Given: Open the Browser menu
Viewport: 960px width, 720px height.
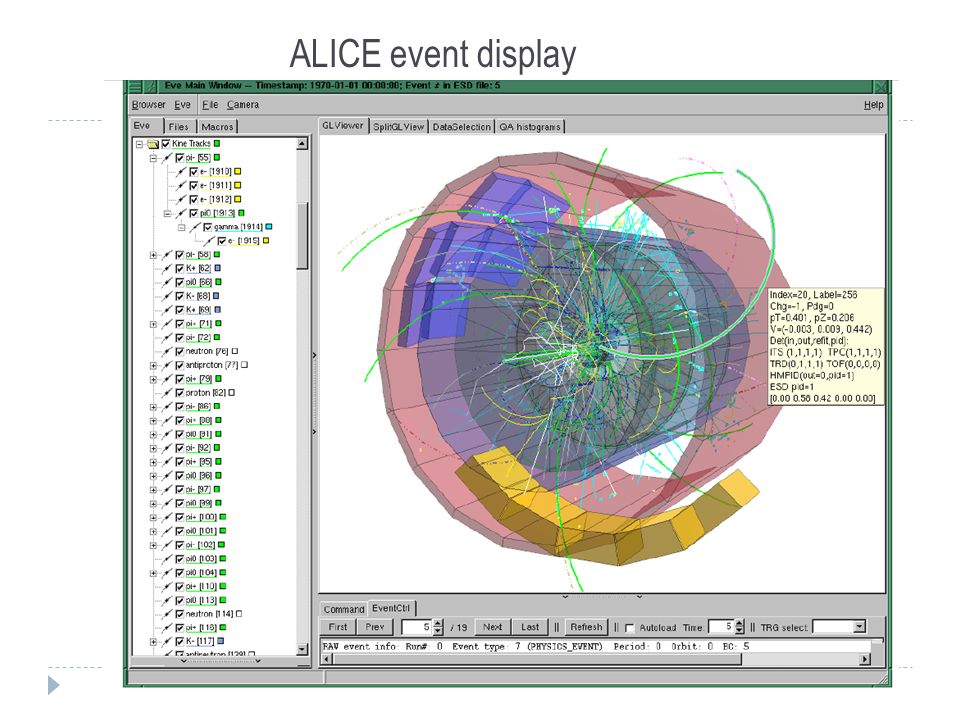Looking at the screenshot, I should pos(149,105).
